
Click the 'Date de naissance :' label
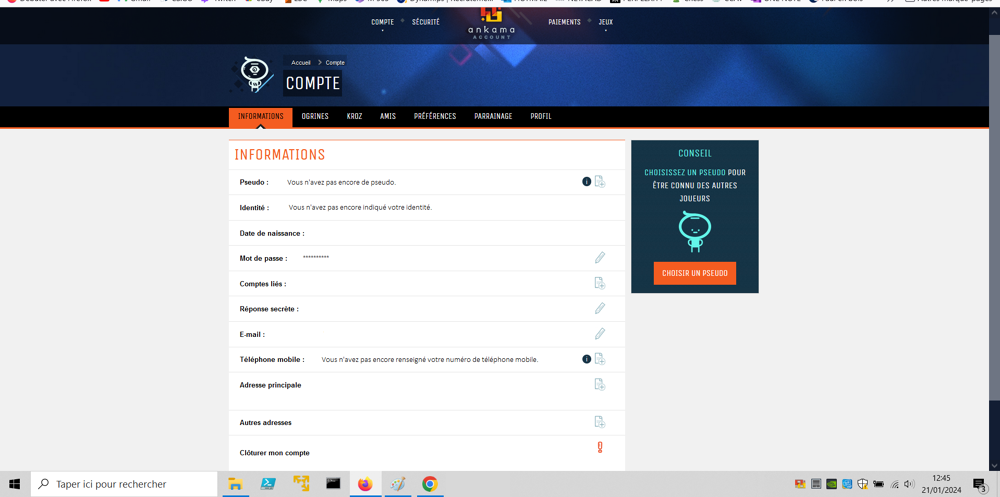(x=272, y=234)
